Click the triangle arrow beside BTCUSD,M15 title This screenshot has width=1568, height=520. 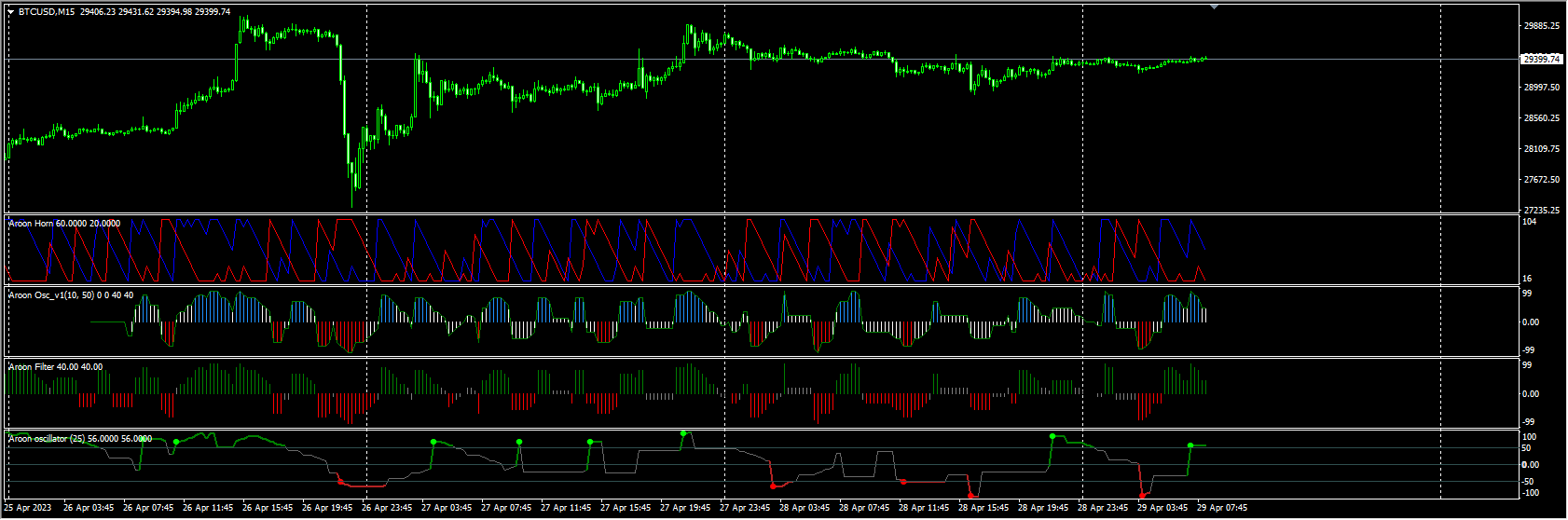coord(10,12)
